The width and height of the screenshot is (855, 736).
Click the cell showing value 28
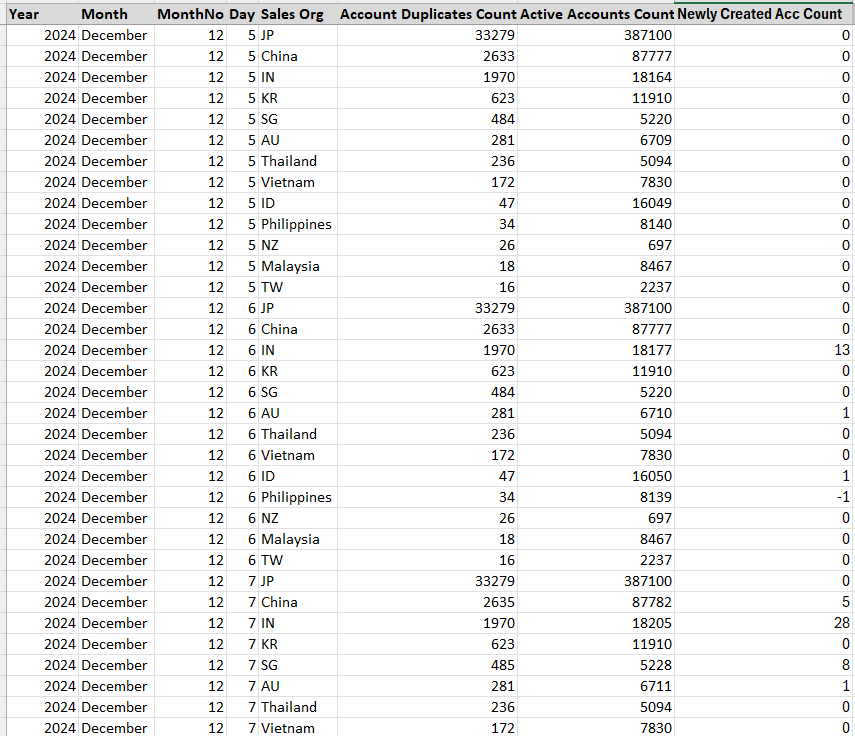764,623
